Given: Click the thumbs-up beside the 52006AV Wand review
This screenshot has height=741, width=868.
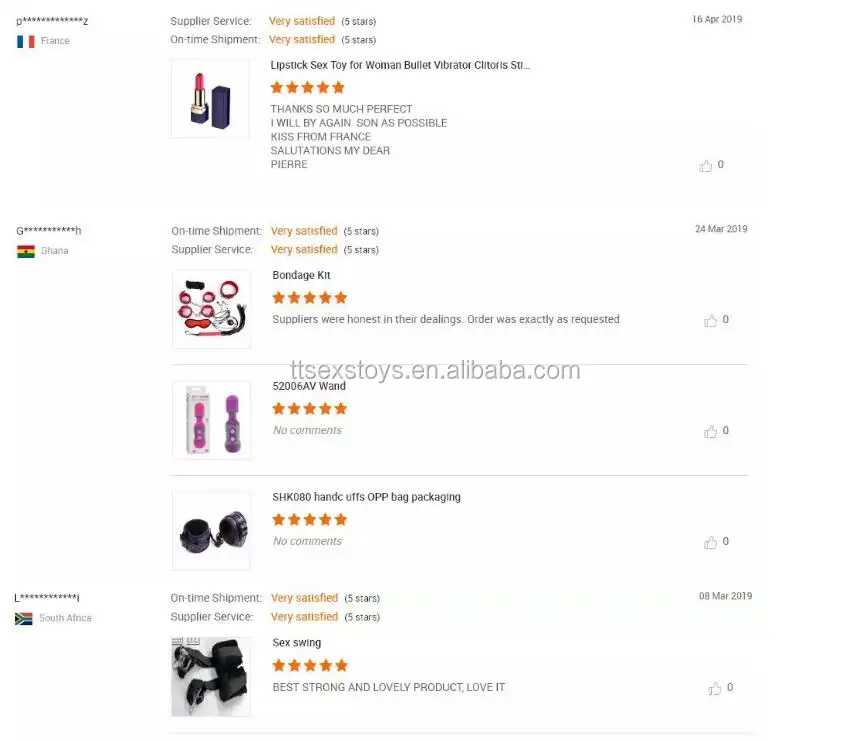Looking at the screenshot, I should coord(710,432).
